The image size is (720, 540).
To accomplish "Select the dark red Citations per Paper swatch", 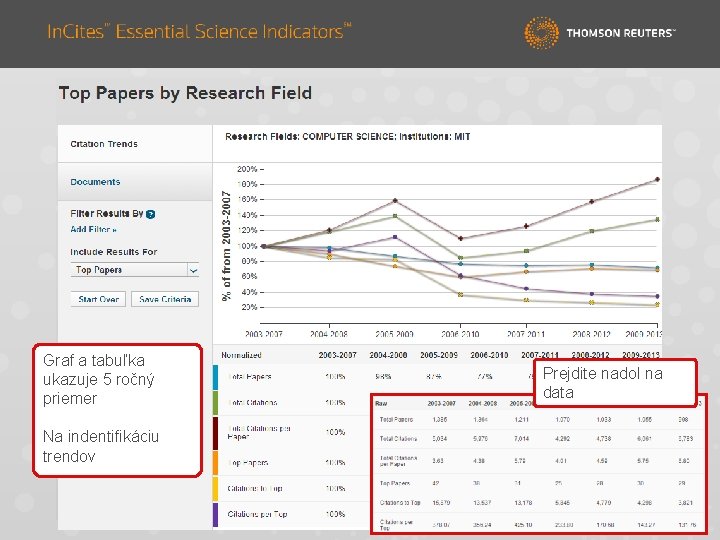I will coord(215,433).
